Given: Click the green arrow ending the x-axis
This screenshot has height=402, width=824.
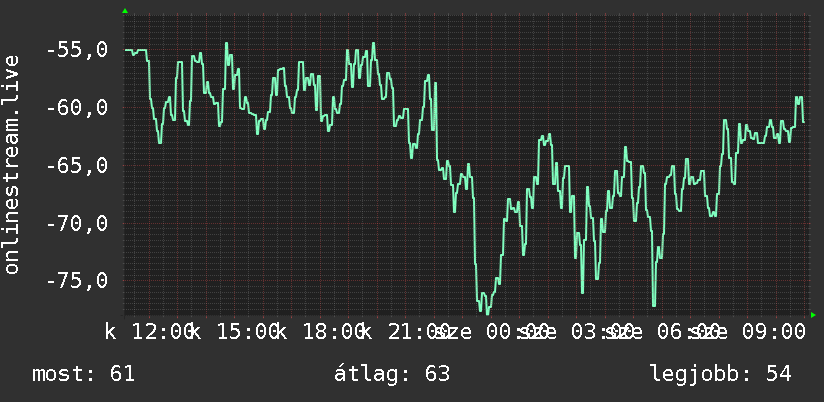Looking at the screenshot, I should coord(813,315).
